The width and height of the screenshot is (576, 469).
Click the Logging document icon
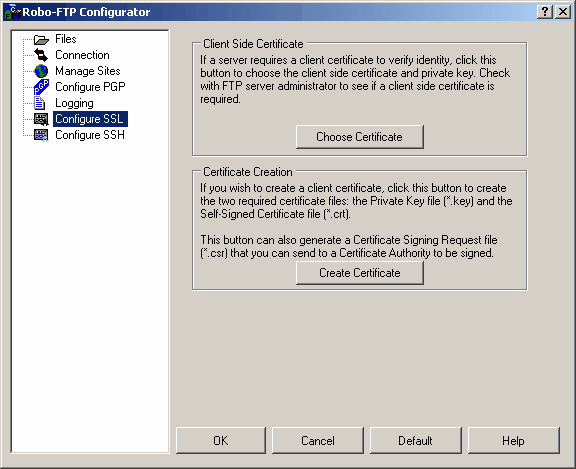[x=40, y=103]
